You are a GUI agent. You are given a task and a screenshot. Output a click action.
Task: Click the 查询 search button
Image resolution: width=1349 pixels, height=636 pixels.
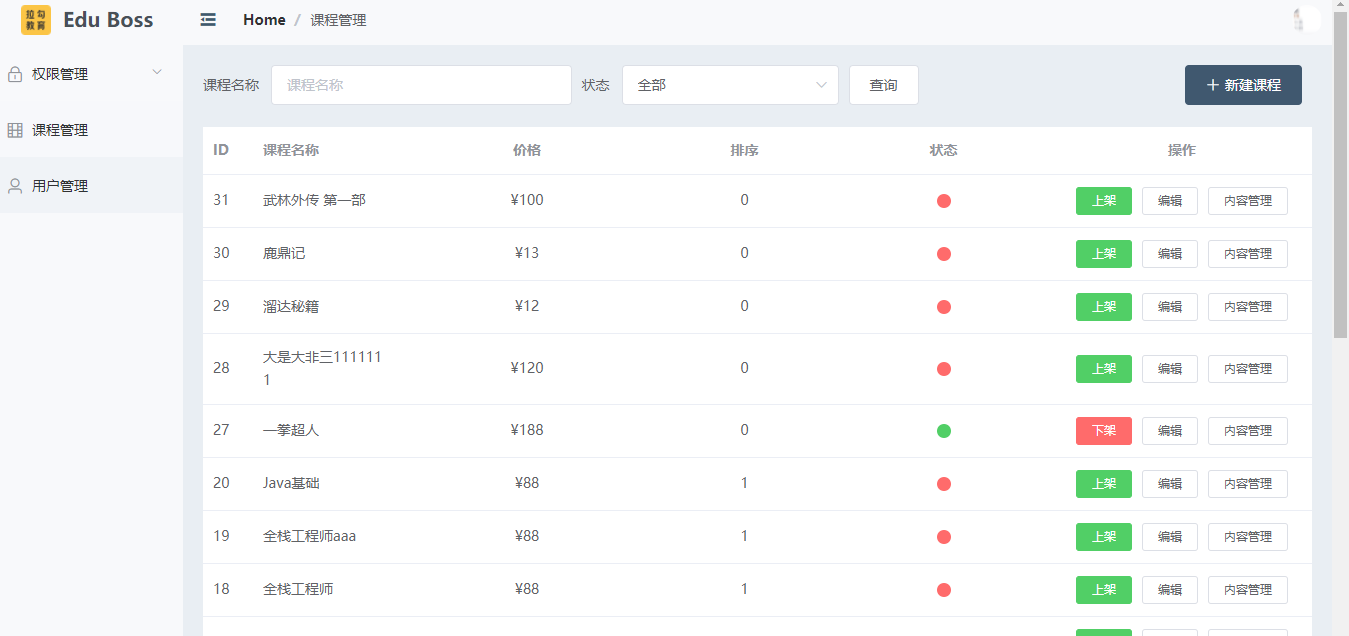pos(884,85)
